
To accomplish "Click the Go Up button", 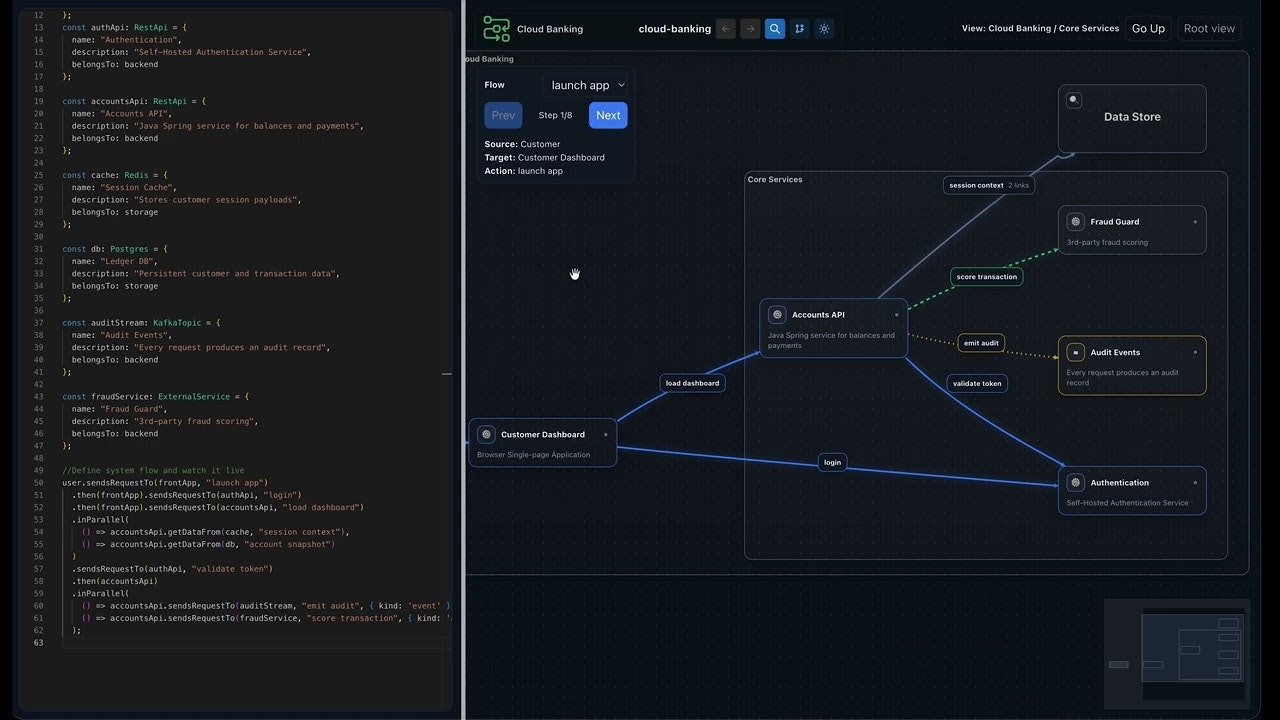I will click(1147, 28).
